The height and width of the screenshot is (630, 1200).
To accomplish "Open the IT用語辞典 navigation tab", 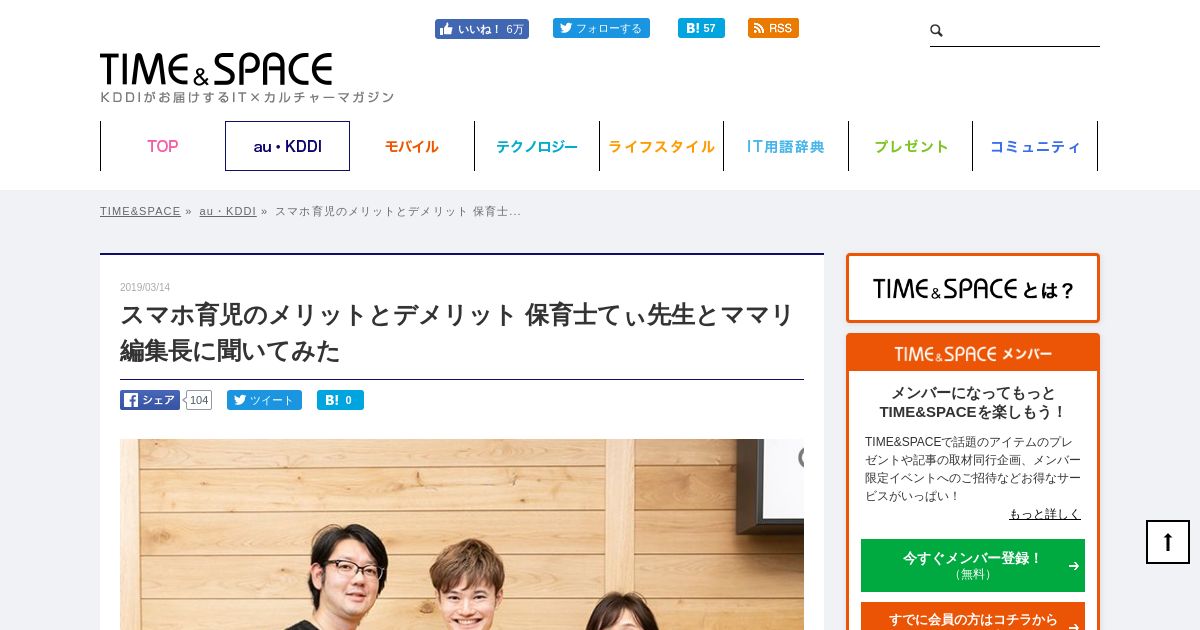I will [786, 146].
